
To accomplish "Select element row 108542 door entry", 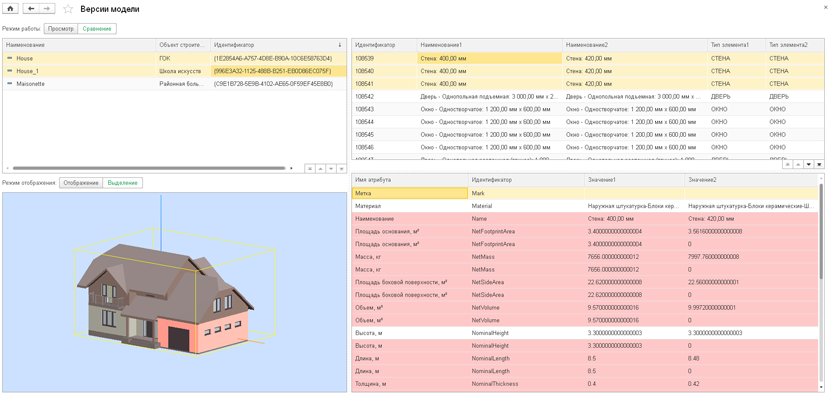I will [x=588, y=96].
